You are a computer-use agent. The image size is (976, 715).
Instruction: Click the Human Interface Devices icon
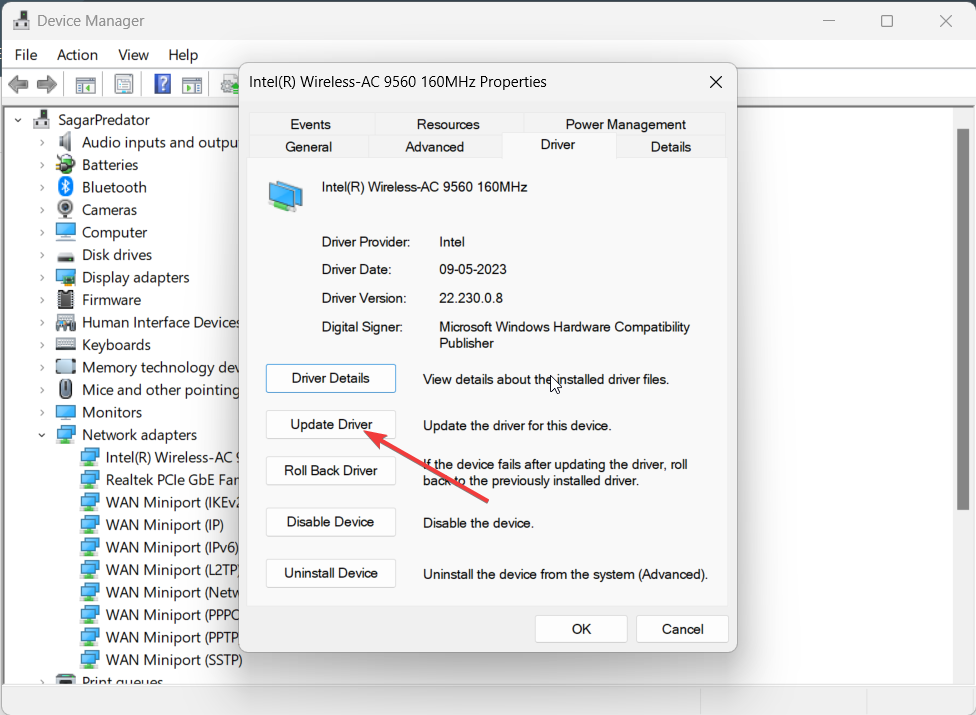click(x=65, y=322)
